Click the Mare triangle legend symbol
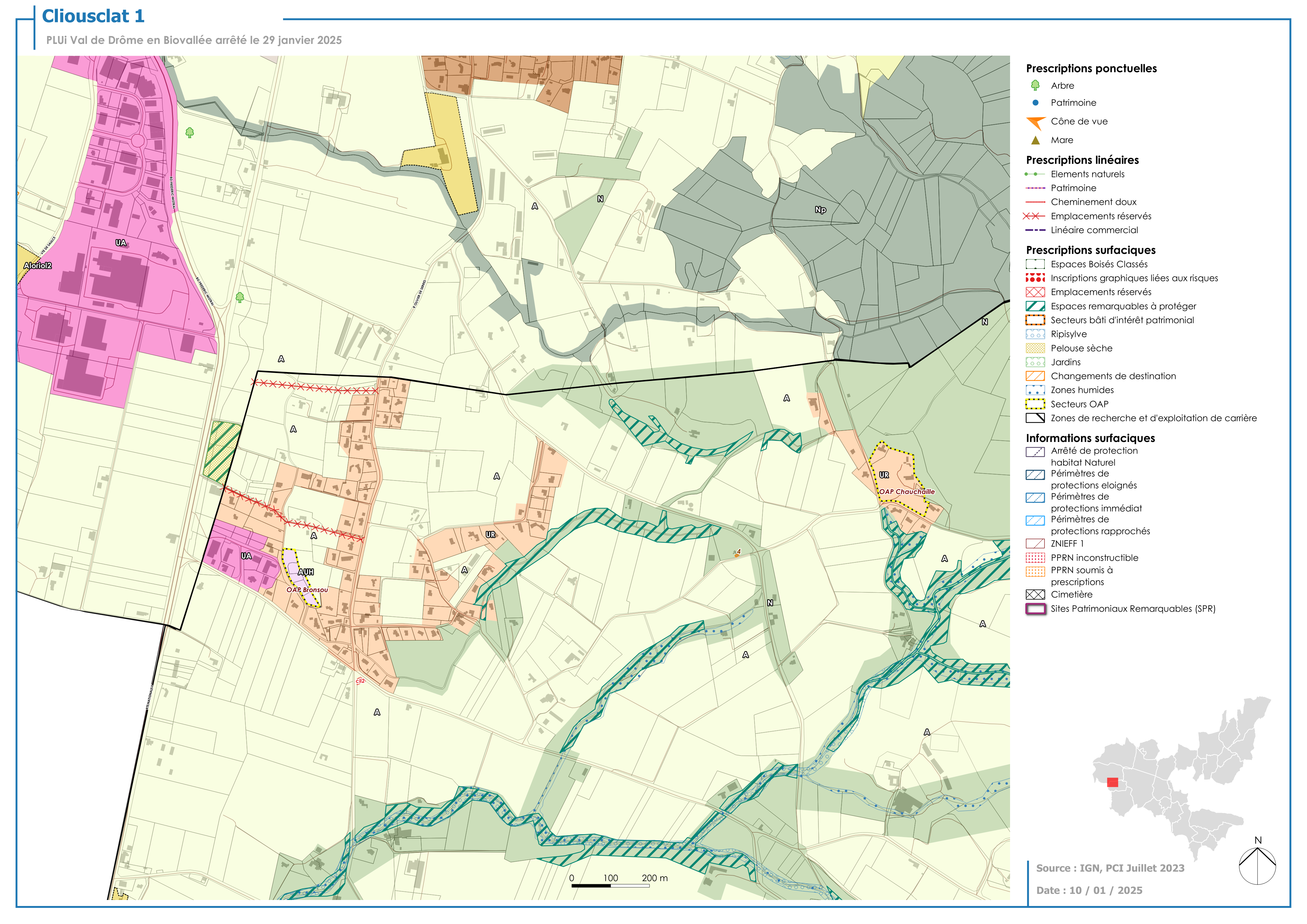The width and height of the screenshot is (1307, 924). [1035, 140]
